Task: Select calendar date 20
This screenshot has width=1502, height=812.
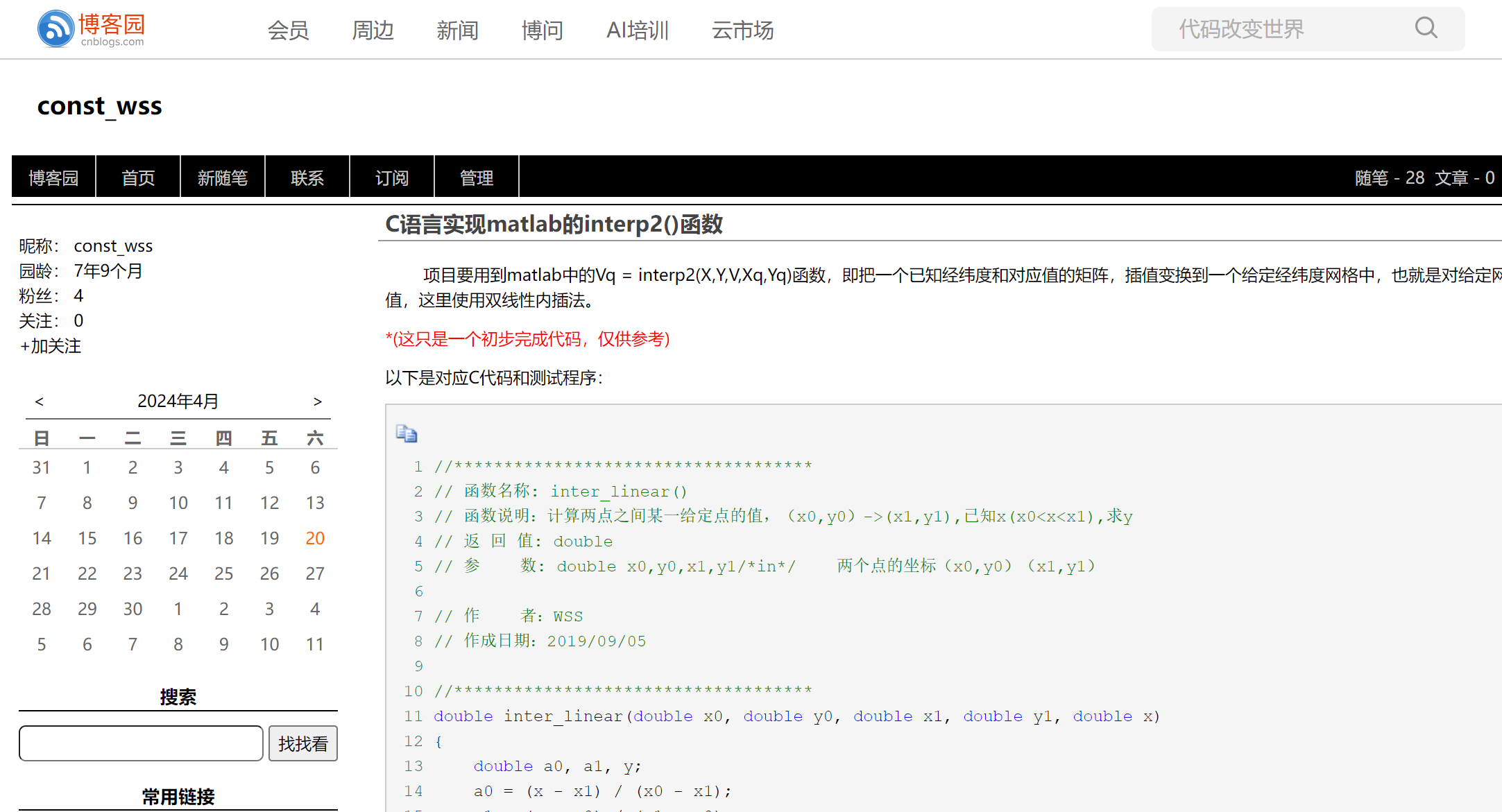Action: tap(315, 538)
